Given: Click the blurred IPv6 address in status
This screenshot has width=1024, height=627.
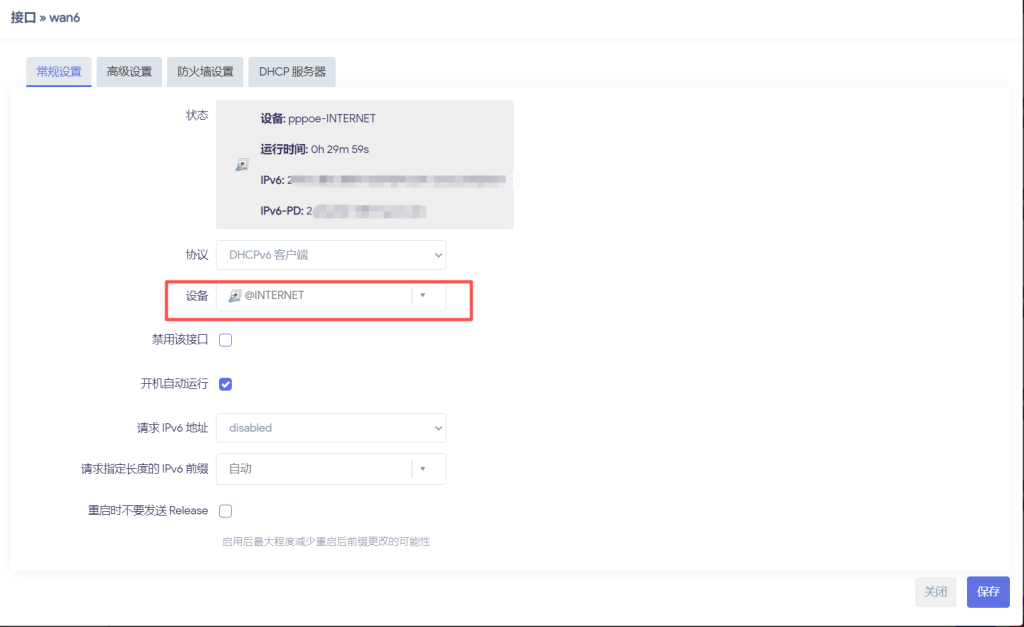Looking at the screenshot, I should click(x=400, y=180).
